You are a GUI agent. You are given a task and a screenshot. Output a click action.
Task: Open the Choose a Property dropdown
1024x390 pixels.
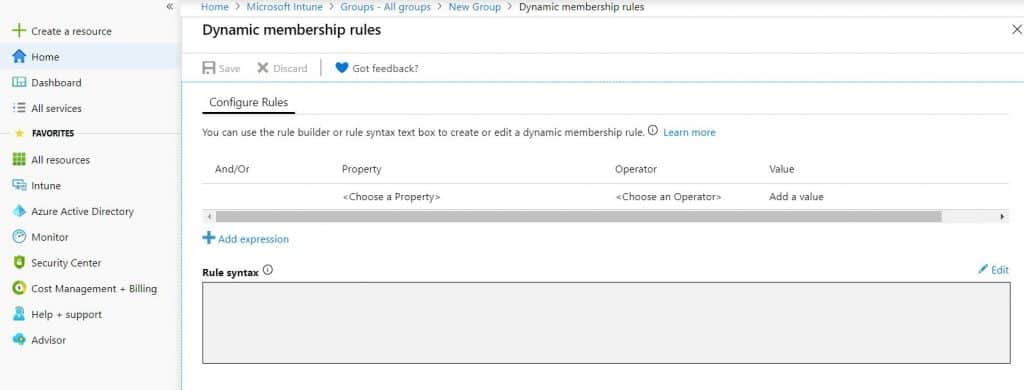click(x=391, y=197)
